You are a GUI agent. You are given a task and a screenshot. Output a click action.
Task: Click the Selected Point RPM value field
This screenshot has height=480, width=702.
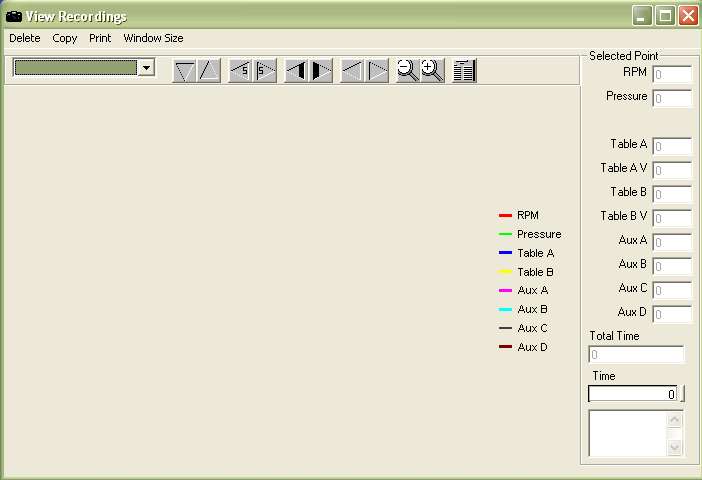coord(672,74)
